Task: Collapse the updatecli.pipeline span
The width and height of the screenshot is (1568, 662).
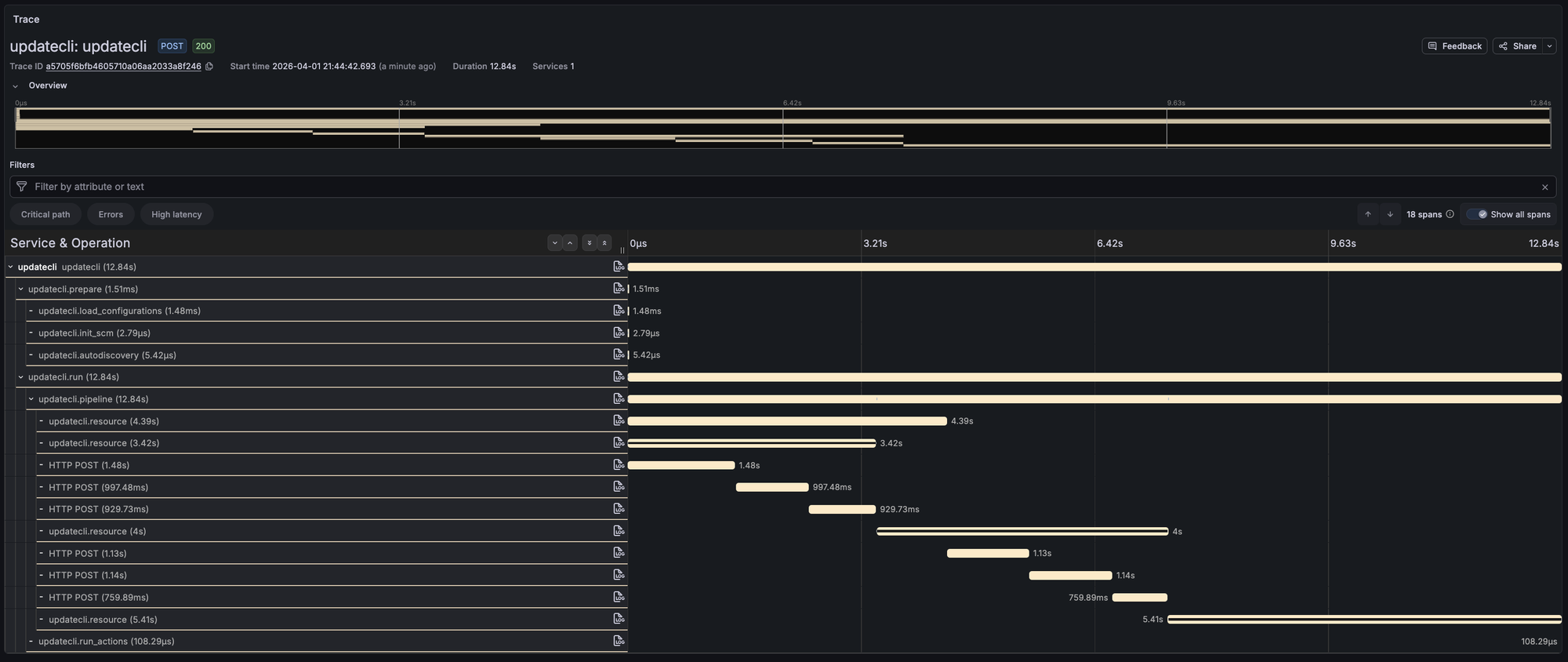Action: click(x=31, y=398)
